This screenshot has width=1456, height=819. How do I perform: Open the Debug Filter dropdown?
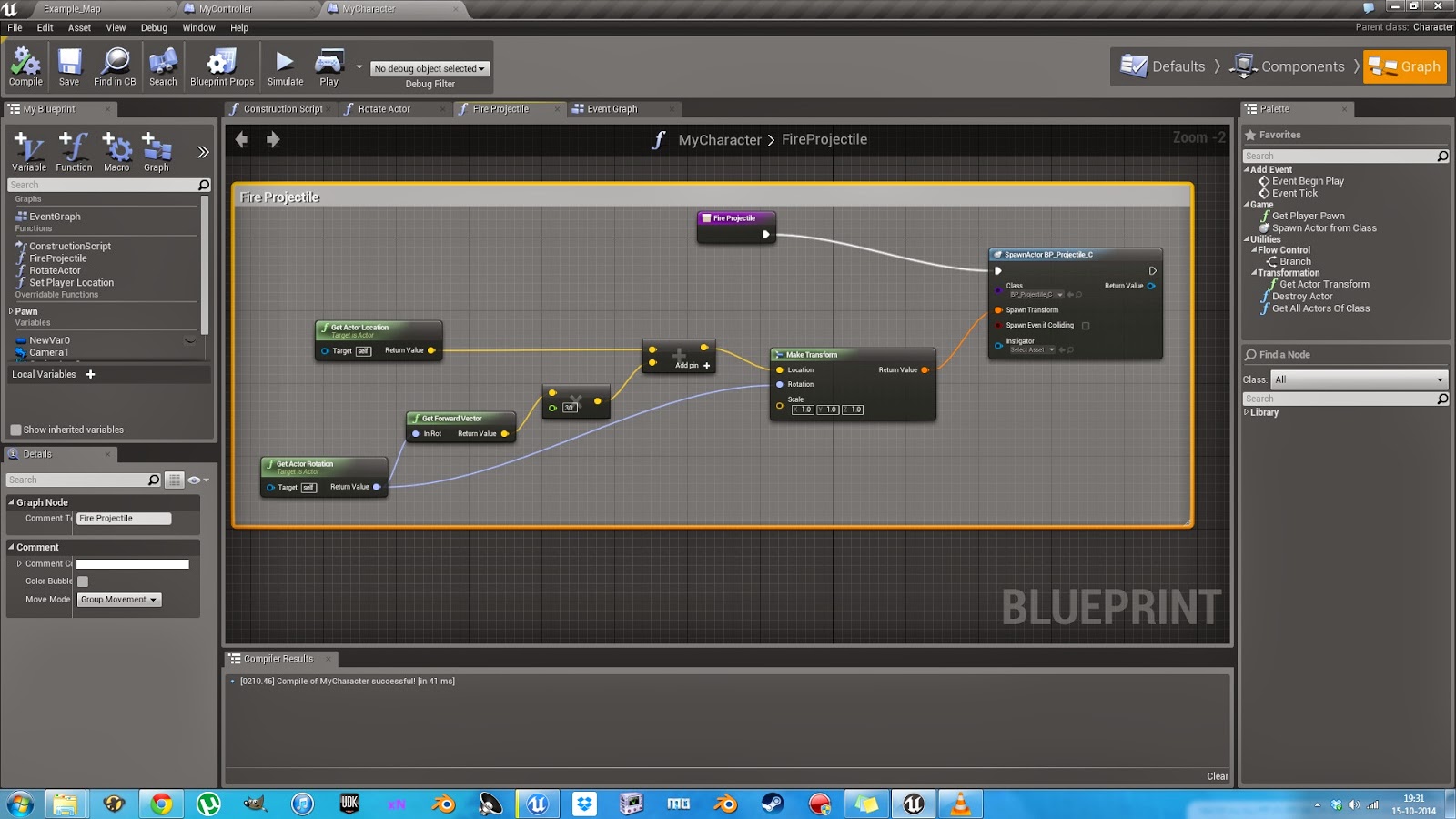click(x=428, y=68)
